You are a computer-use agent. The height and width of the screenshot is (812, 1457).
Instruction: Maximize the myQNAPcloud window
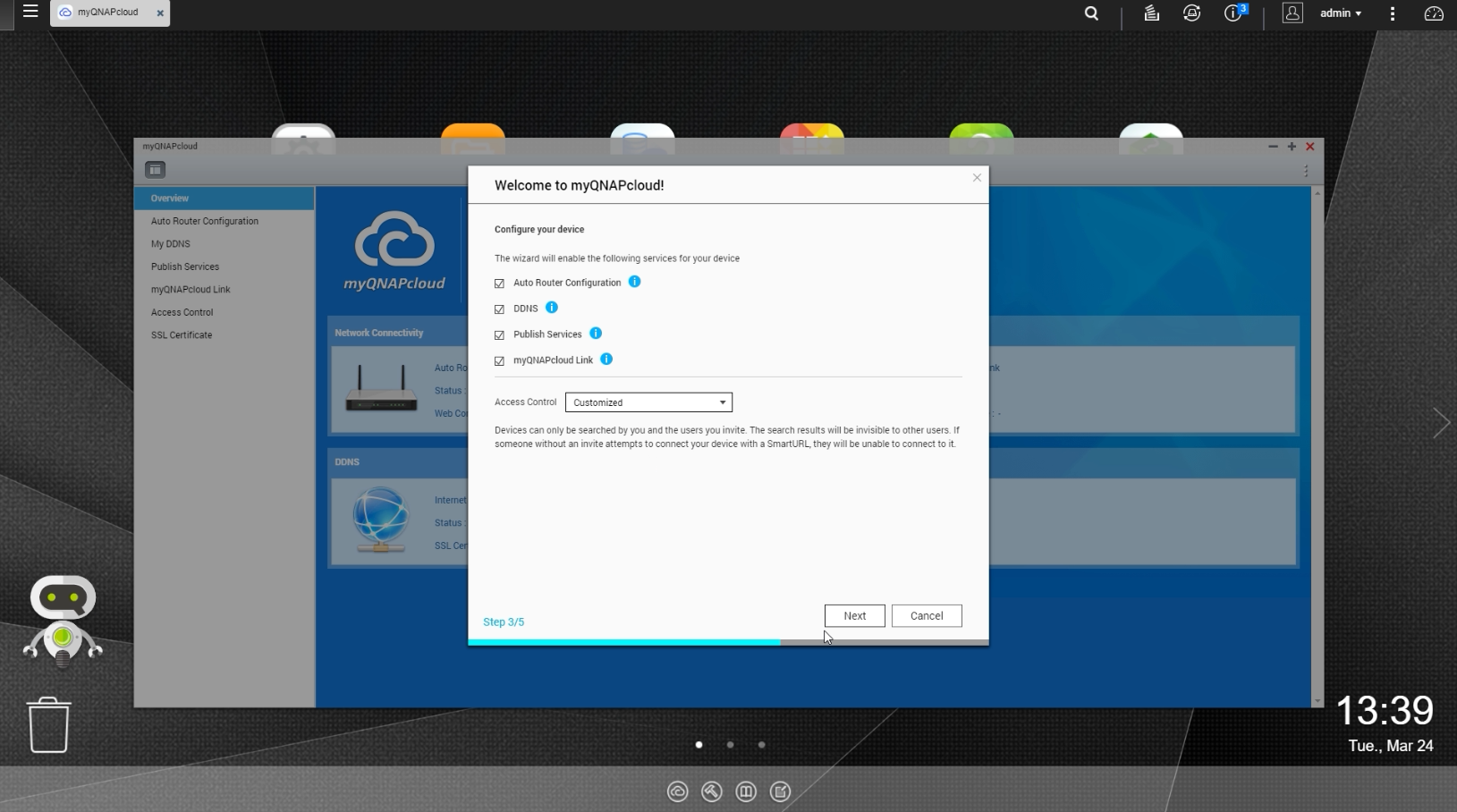point(1292,147)
